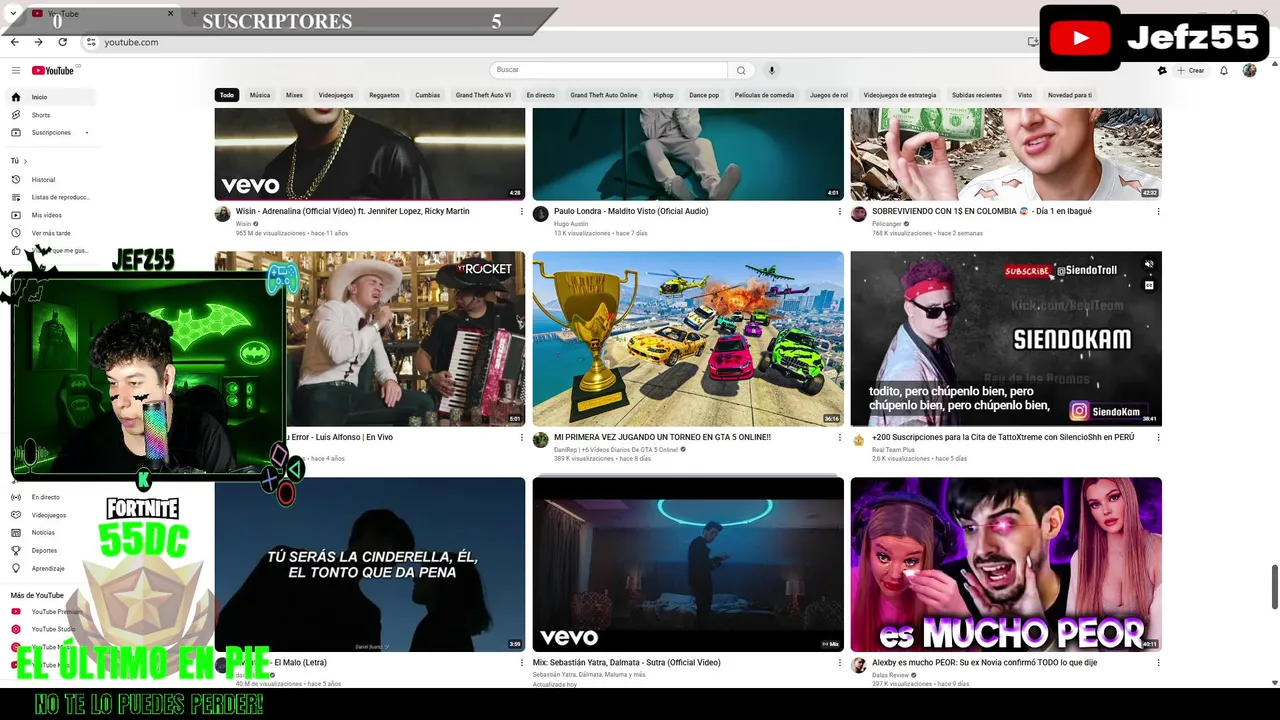Select the Novedad para ti chip
The width and height of the screenshot is (1280, 720).
(1070, 95)
